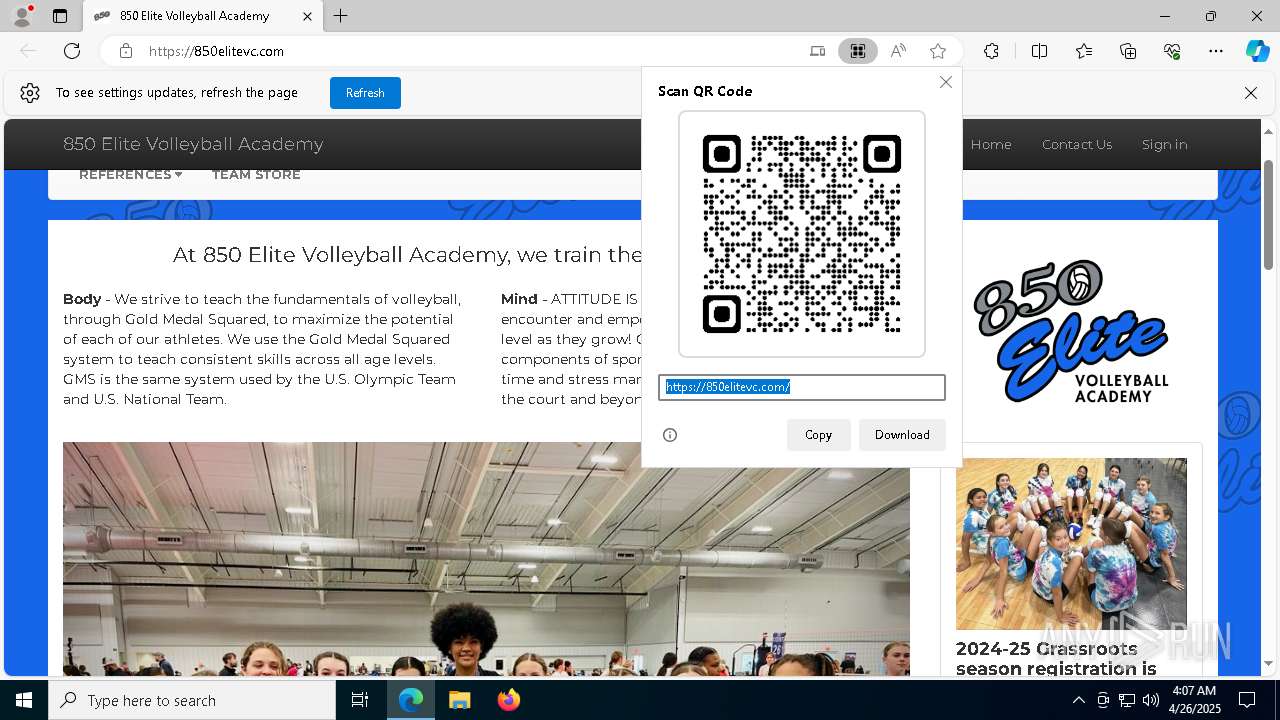Click the address bar URL field
The height and width of the screenshot is (720, 1280).
coord(470,51)
